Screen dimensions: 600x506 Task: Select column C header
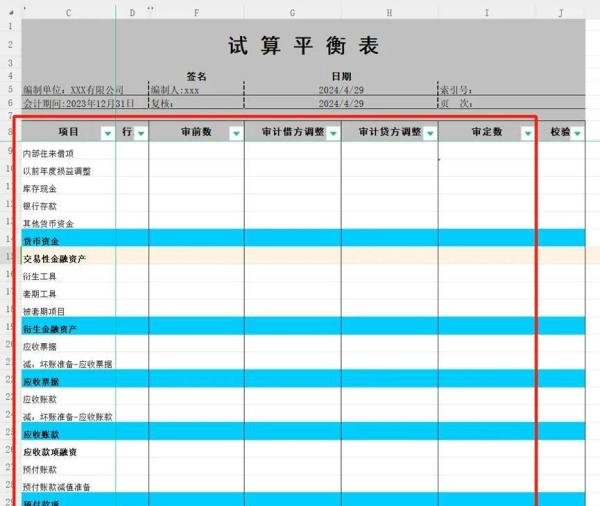click(68, 13)
